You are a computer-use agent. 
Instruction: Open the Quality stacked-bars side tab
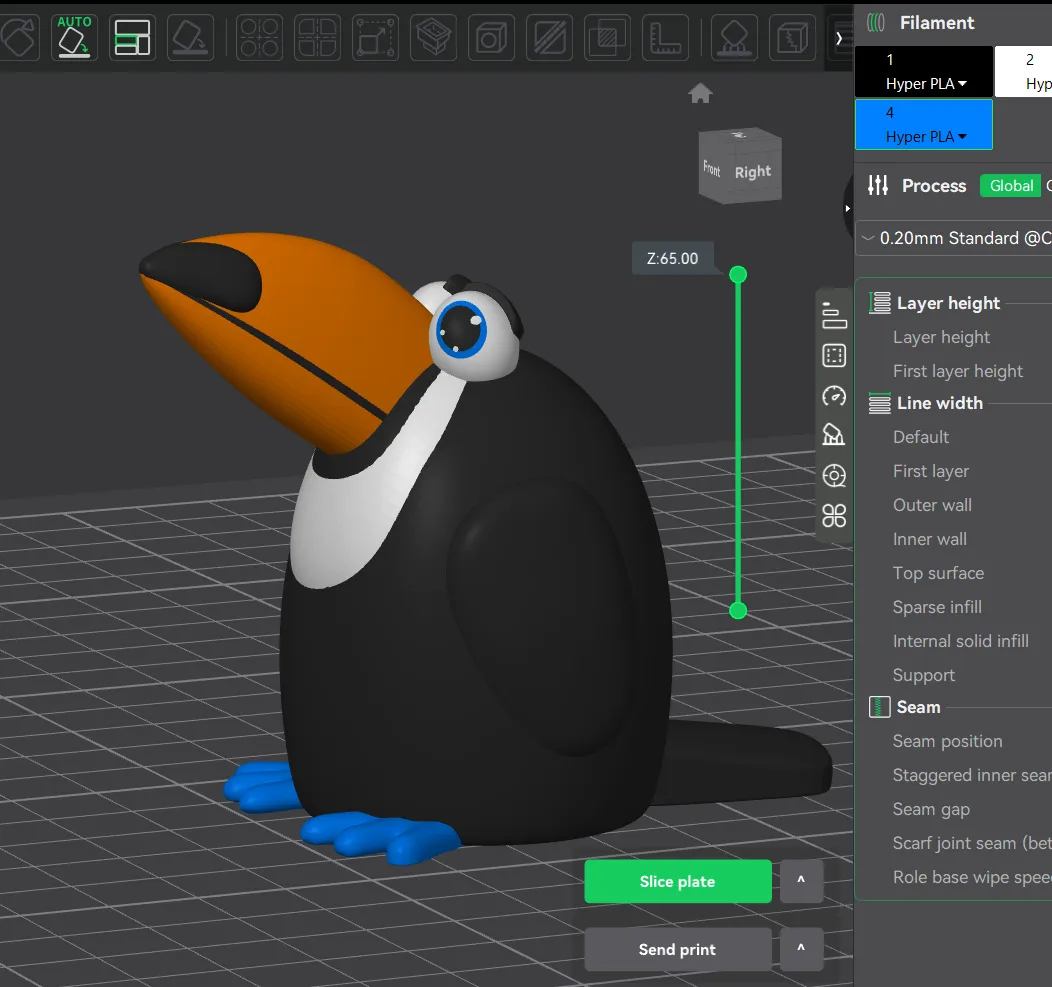tap(834, 315)
